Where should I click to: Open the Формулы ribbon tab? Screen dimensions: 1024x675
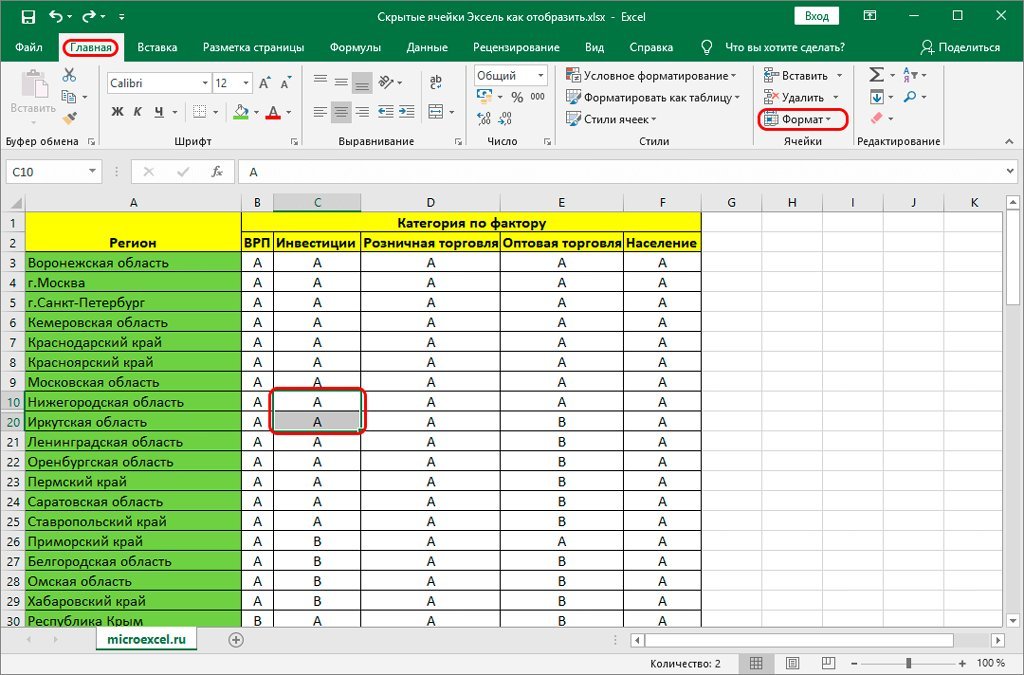tap(355, 47)
